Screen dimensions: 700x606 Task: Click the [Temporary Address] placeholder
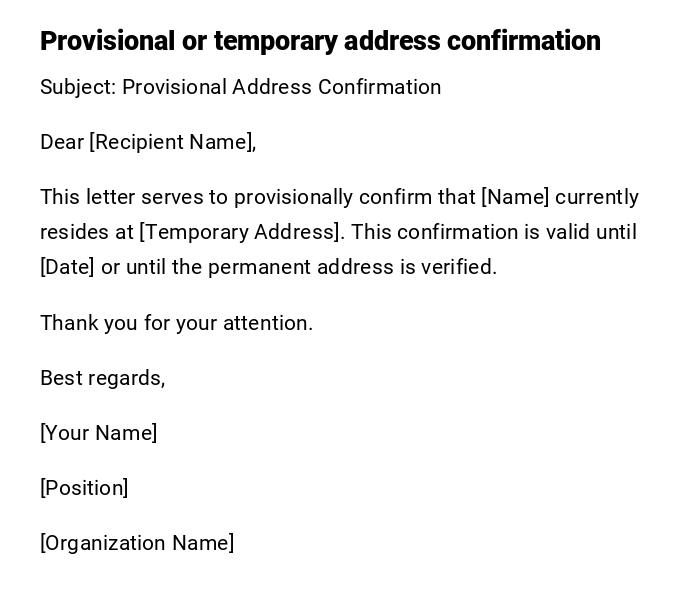pyautogui.click(x=241, y=232)
